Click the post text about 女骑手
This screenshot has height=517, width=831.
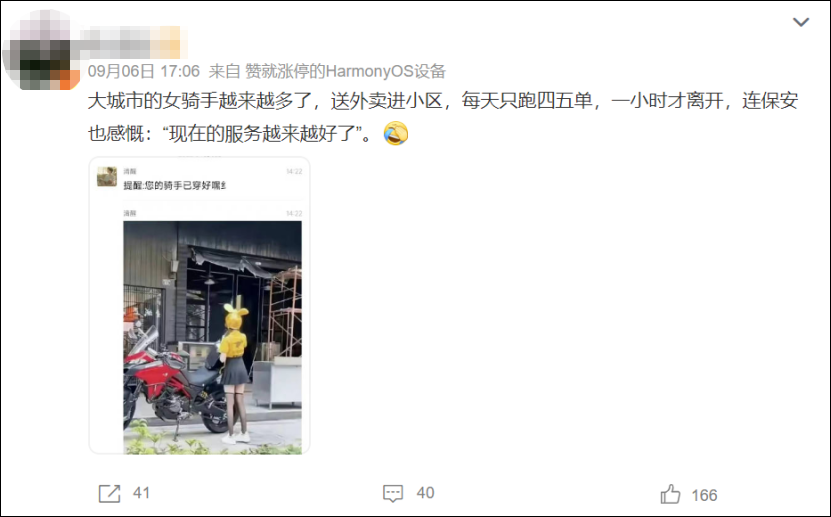[x=443, y=117]
